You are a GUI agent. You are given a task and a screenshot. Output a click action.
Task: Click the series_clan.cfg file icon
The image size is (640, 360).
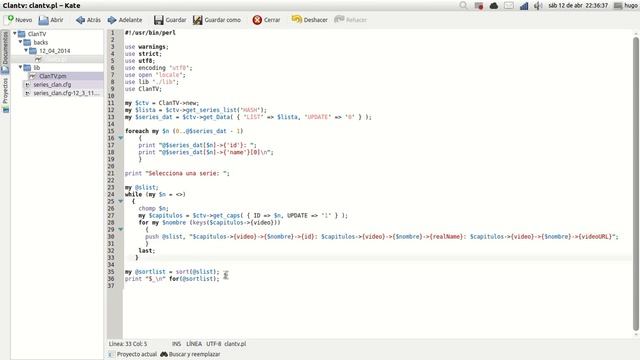tap(27, 85)
